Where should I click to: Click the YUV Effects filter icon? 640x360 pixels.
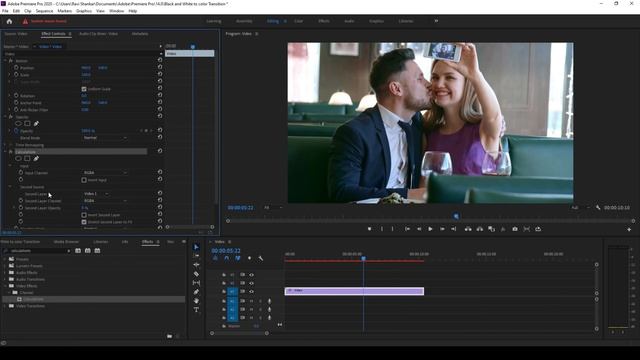click(97, 251)
